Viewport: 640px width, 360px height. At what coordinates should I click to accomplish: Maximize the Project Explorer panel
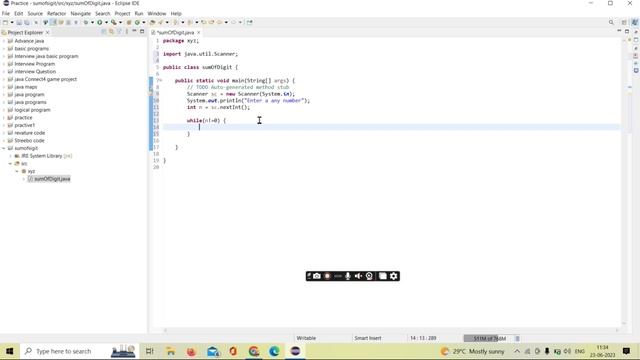pos(142,31)
